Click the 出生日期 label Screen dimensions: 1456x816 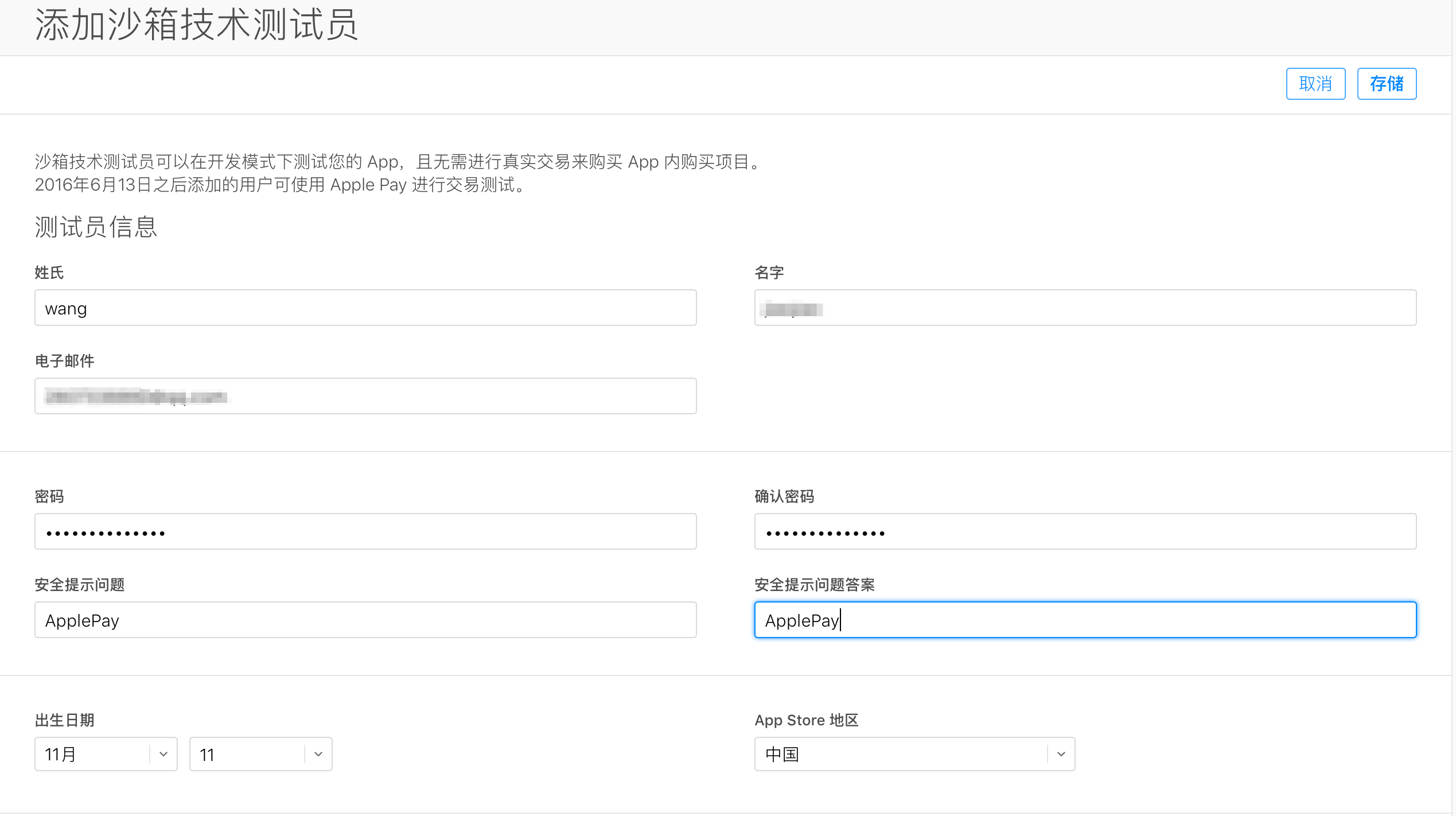pos(64,720)
